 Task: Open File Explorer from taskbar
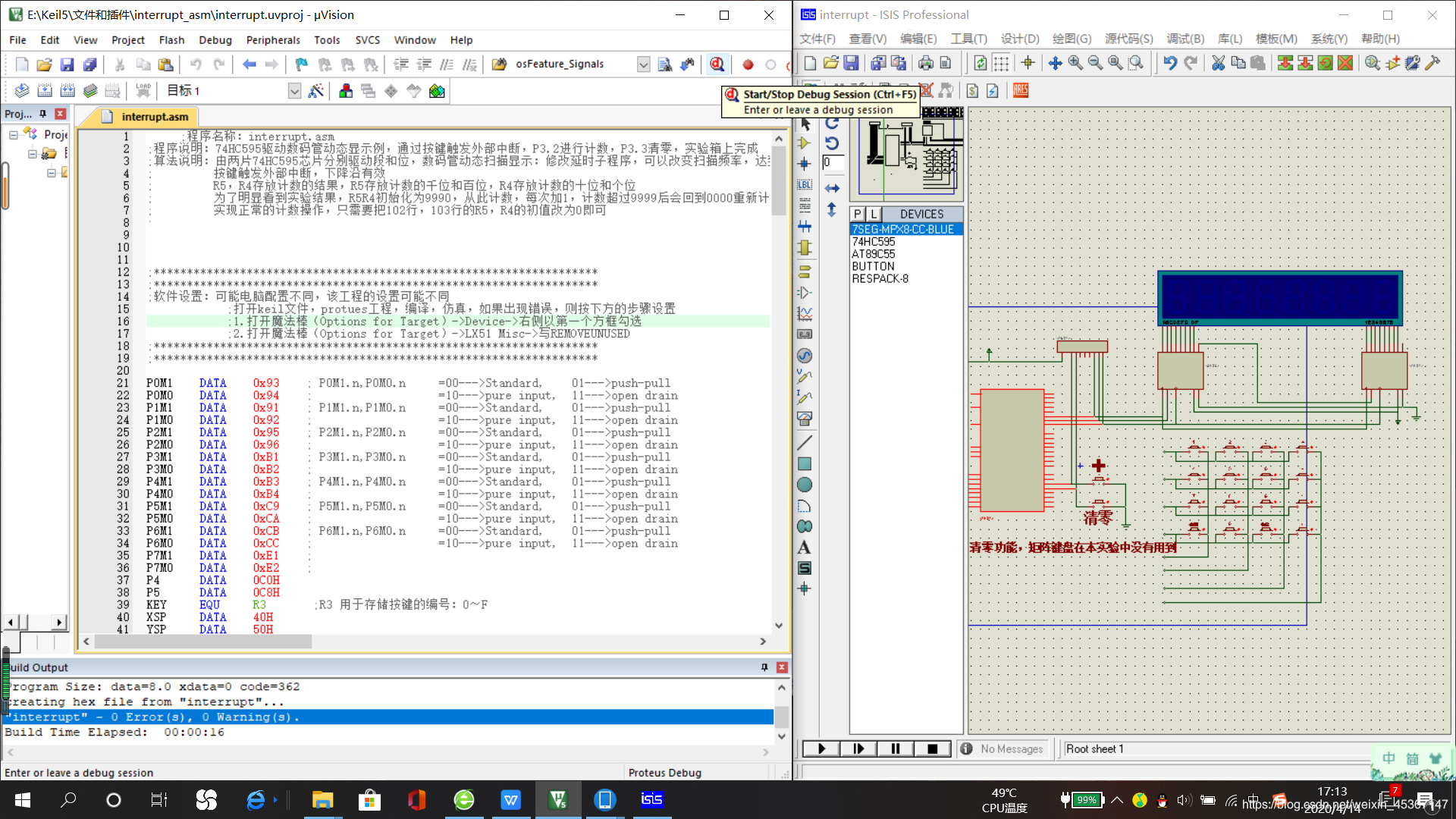click(x=322, y=799)
